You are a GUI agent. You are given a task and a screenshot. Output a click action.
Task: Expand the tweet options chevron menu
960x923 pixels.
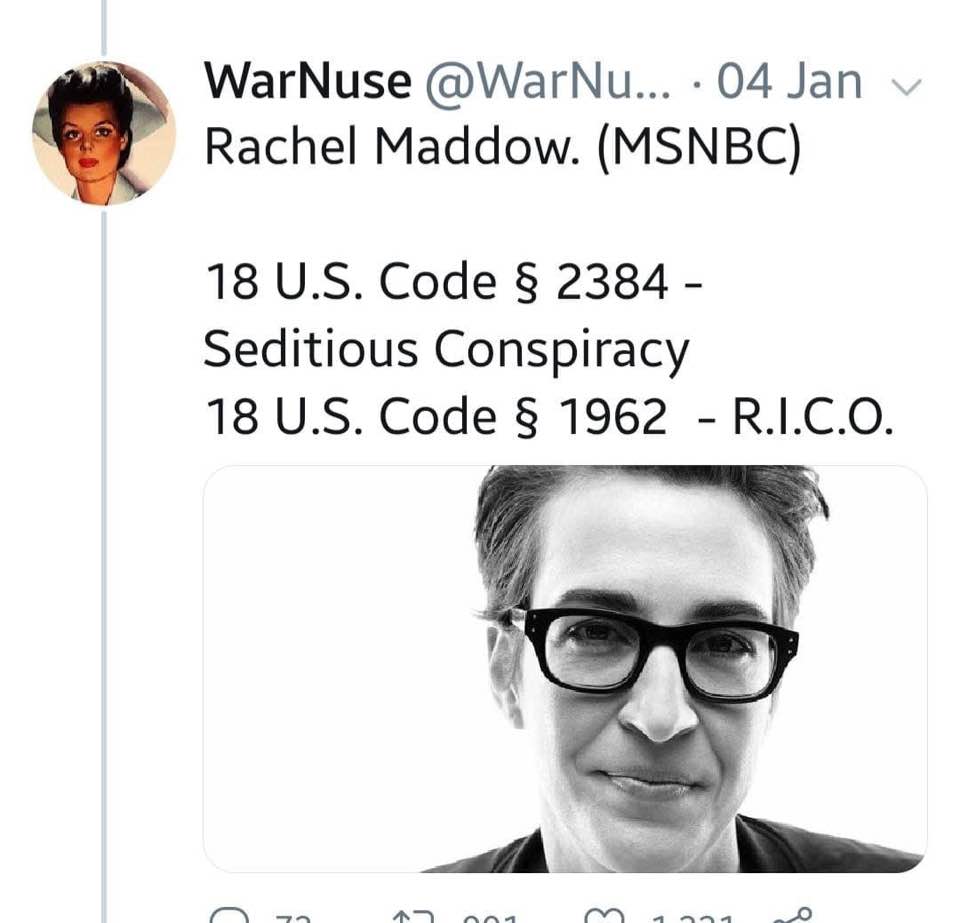(905, 87)
